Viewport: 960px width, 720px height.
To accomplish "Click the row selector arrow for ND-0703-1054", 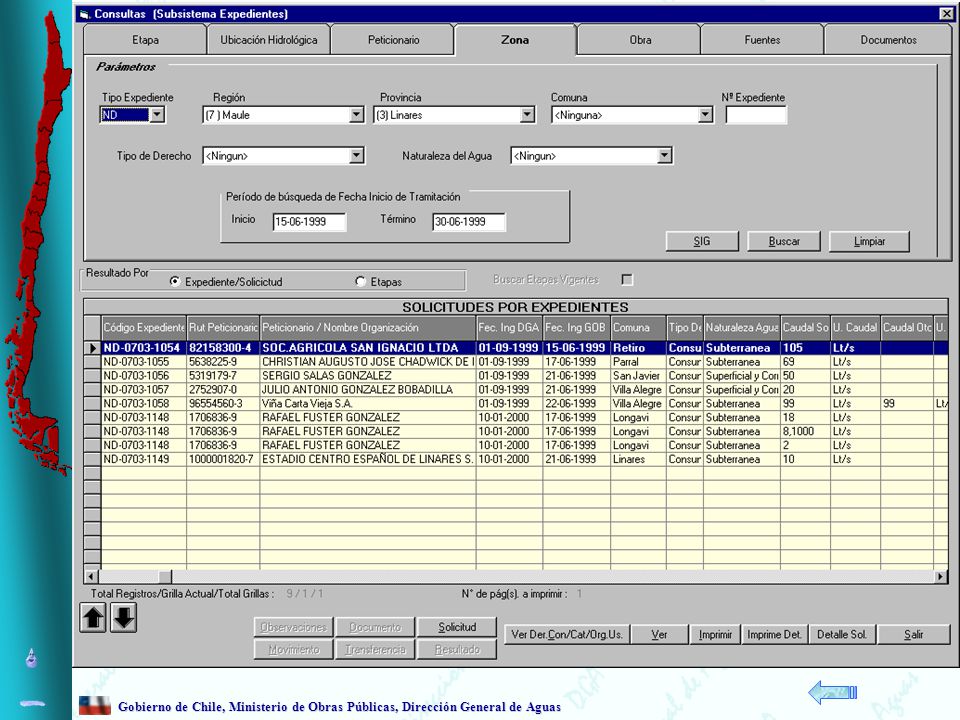I will pos(92,348).
